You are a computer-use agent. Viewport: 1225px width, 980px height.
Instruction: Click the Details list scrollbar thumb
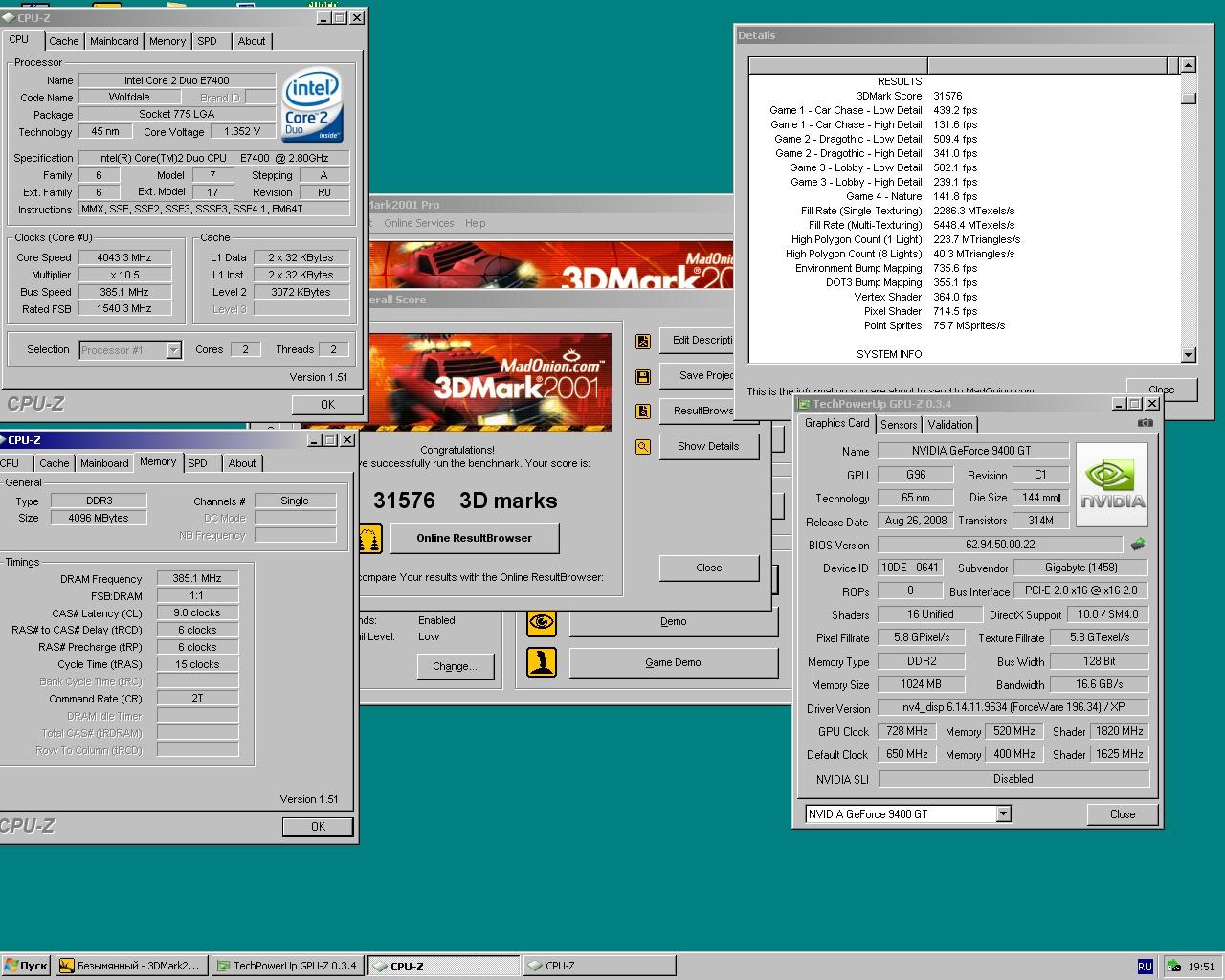point(1188,98)
